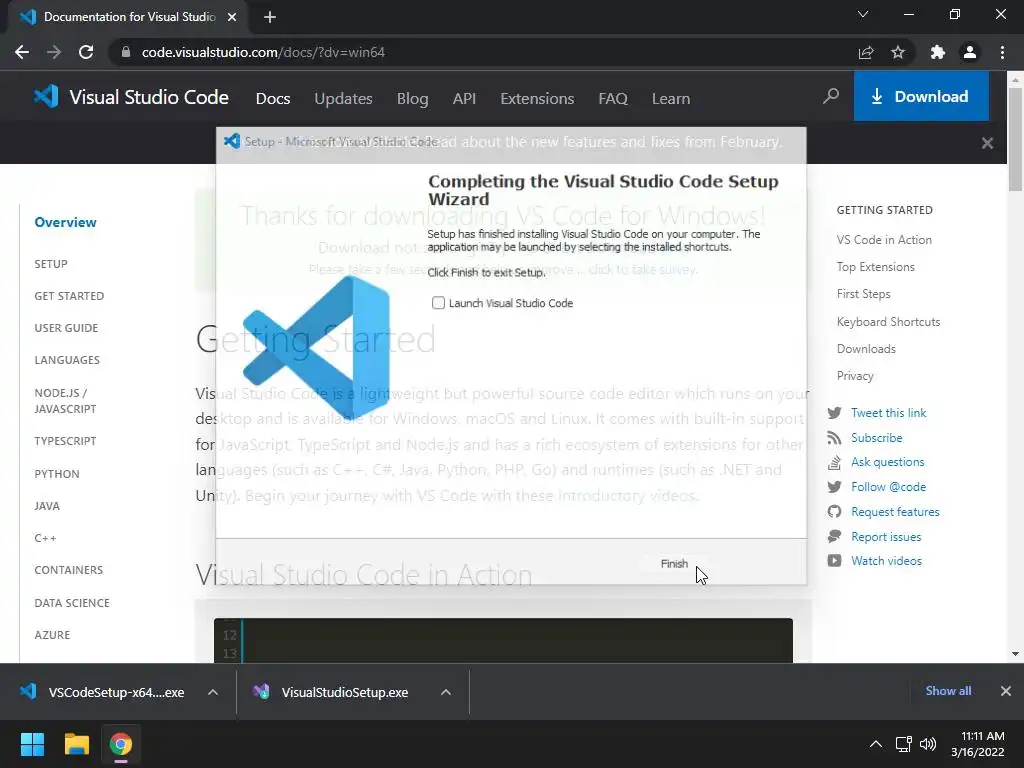This screenshot has width=1024, height=768.
Task: Dismiss the February update banner
Action: point(987,143)
